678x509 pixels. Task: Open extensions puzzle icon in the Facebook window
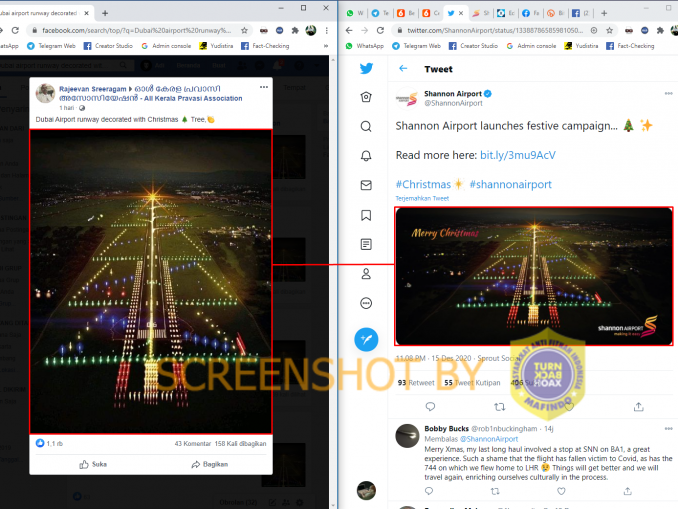[x=295, y=30]
